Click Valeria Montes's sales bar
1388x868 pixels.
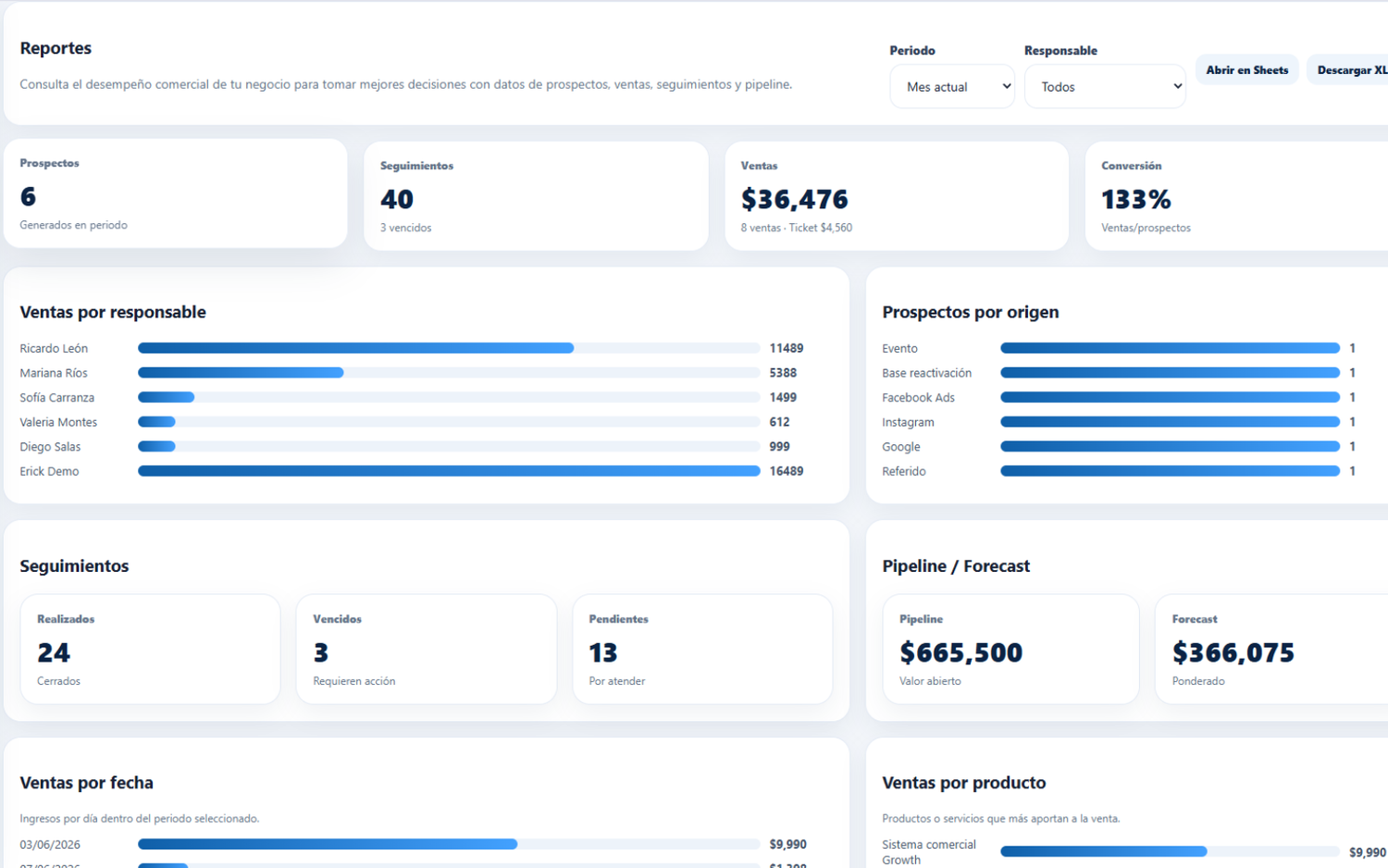coord(449,422)
